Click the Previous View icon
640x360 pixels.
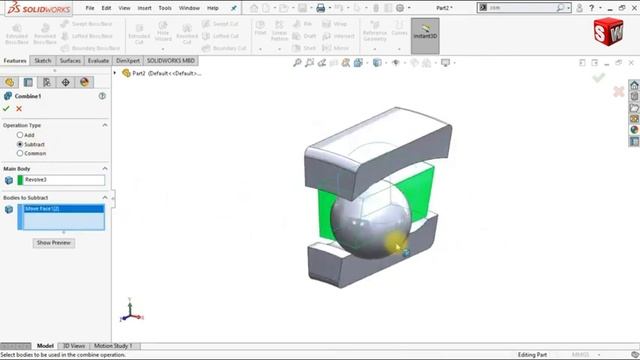322,62
